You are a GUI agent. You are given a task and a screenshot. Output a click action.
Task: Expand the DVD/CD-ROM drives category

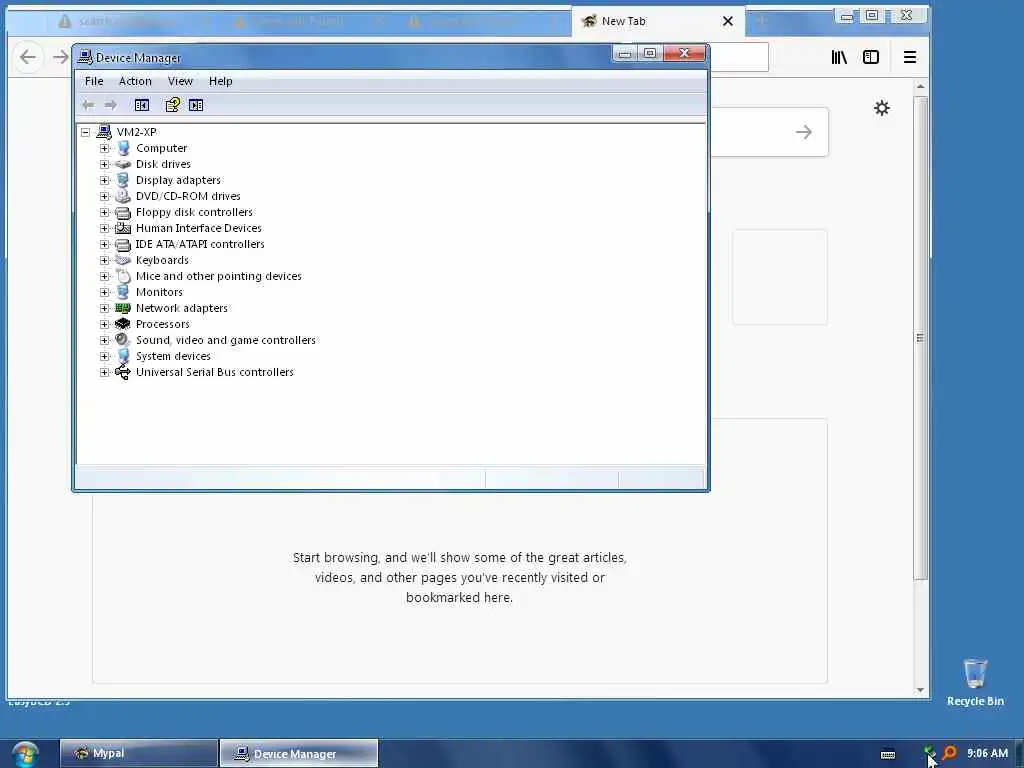104,196
